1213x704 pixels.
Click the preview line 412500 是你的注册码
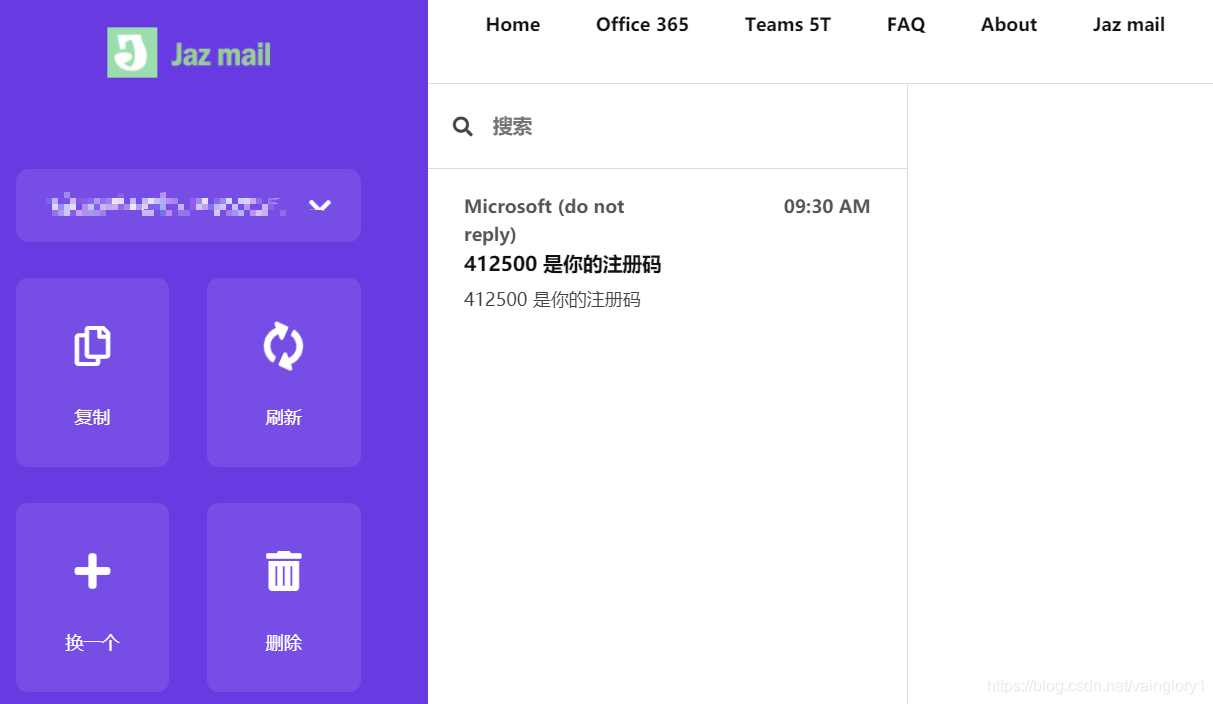pos(552,299)
